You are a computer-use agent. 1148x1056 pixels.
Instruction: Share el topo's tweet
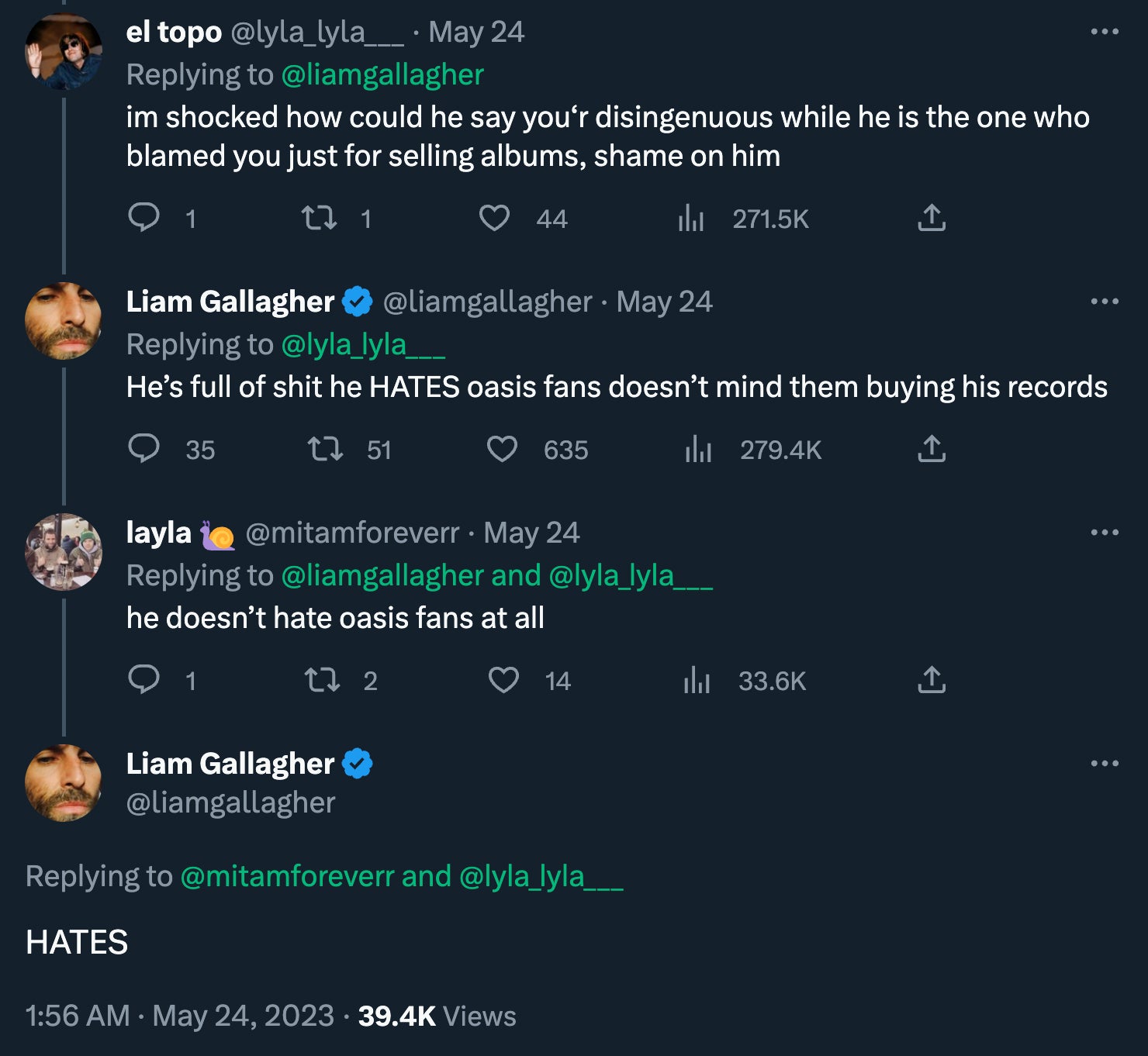pyautogui.click(x=932, y=218)
